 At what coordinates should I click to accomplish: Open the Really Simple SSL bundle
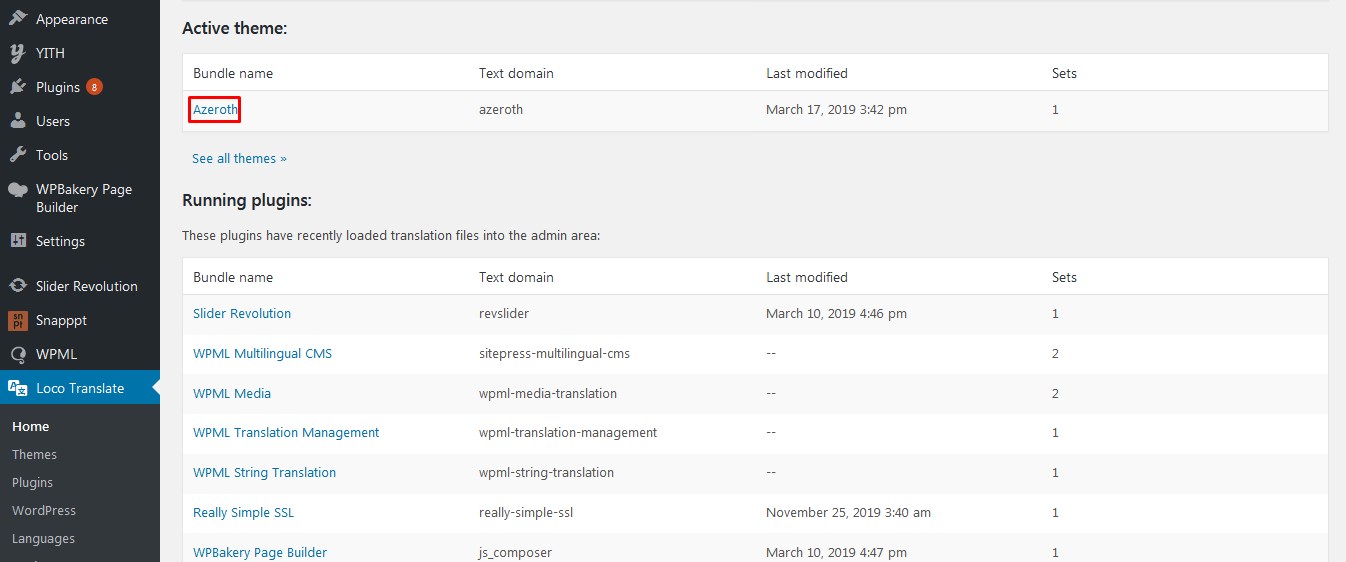(x=243, y=512)
